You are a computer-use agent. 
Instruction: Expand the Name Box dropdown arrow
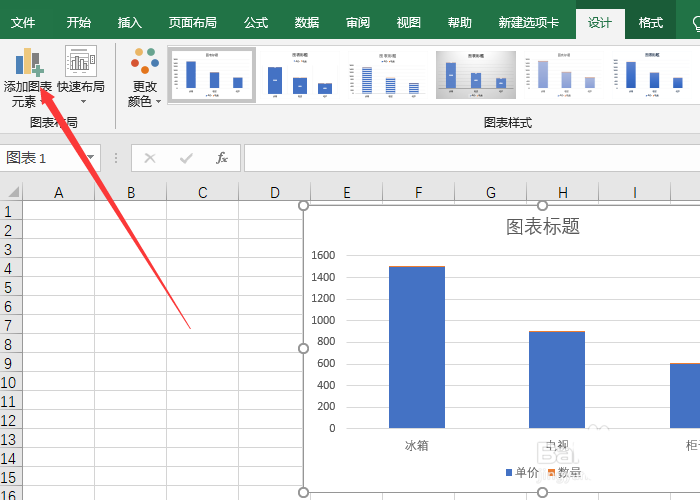tap(91, 157)
